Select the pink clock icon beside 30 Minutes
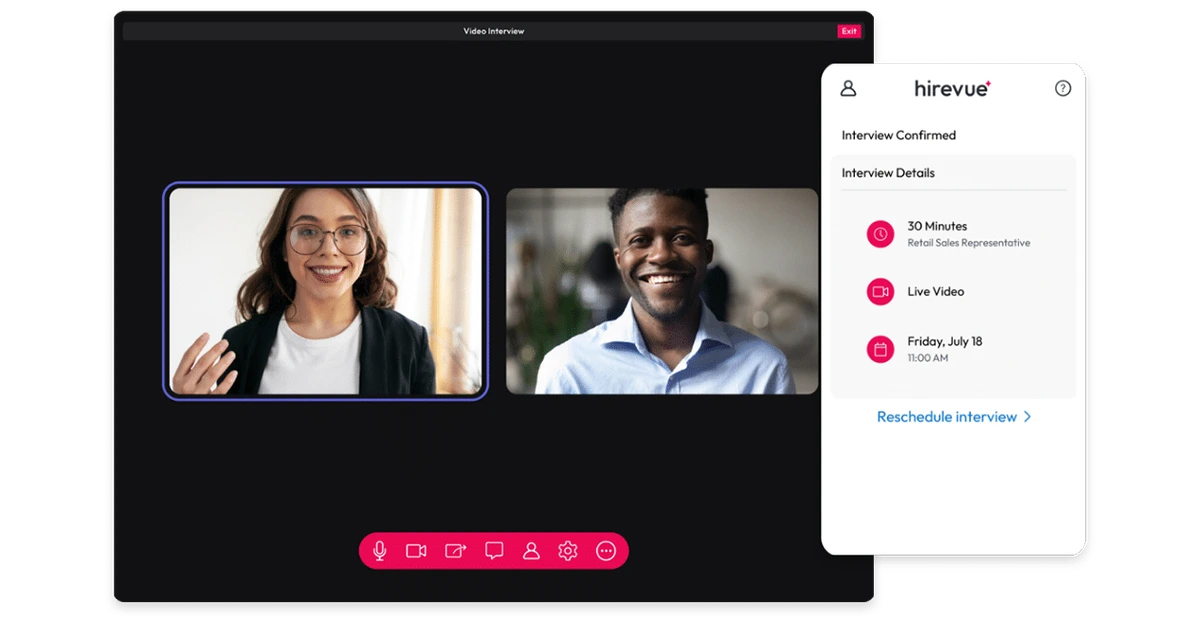The height and width of the screenshot is (624, 1200). point(880,234)
